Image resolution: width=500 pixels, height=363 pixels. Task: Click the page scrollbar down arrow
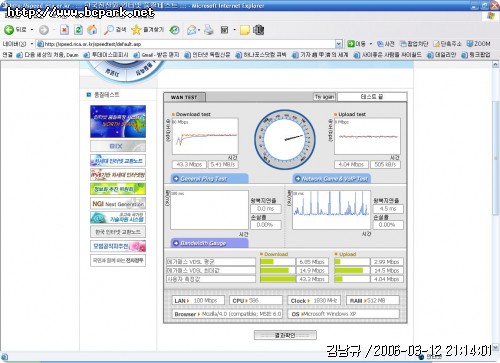(496, 348)
